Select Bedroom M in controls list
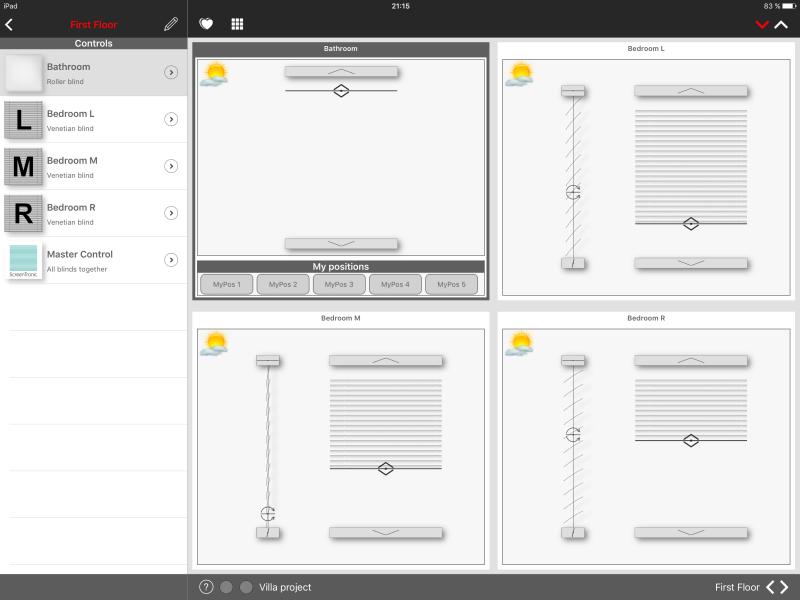This screenshot has width=800, height=600. (93, 166)
